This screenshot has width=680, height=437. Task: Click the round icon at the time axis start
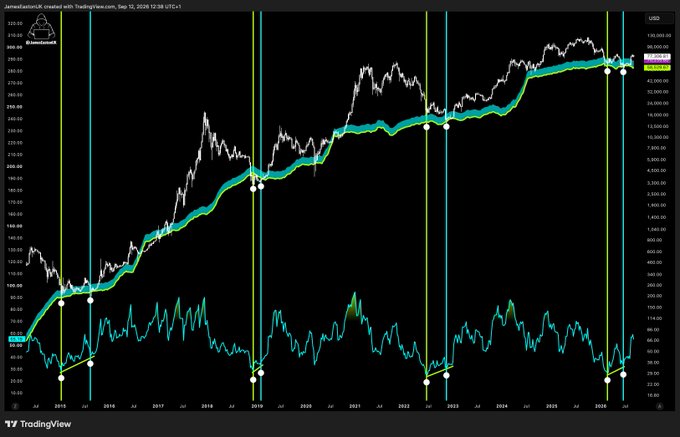(15, 406)
